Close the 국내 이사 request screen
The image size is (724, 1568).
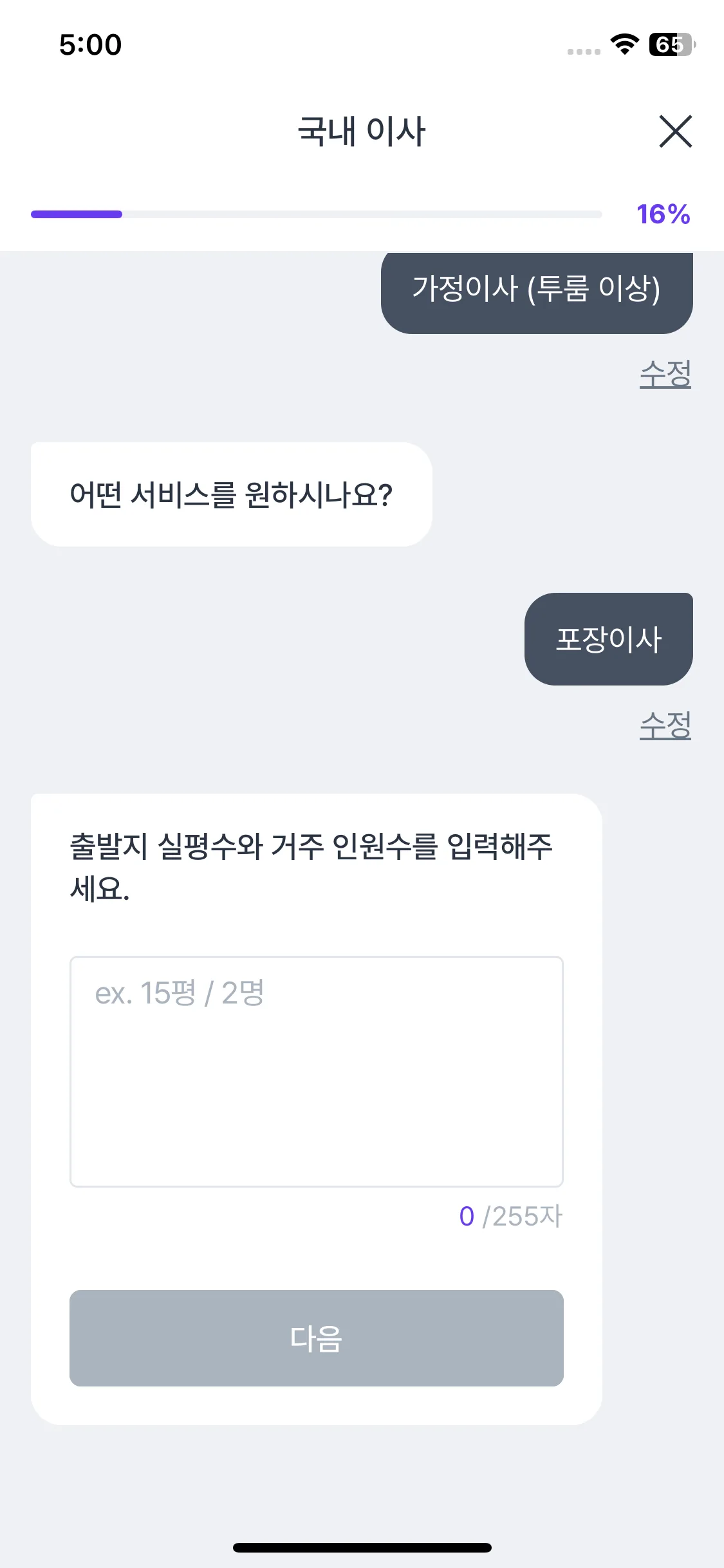click(675, 131)
